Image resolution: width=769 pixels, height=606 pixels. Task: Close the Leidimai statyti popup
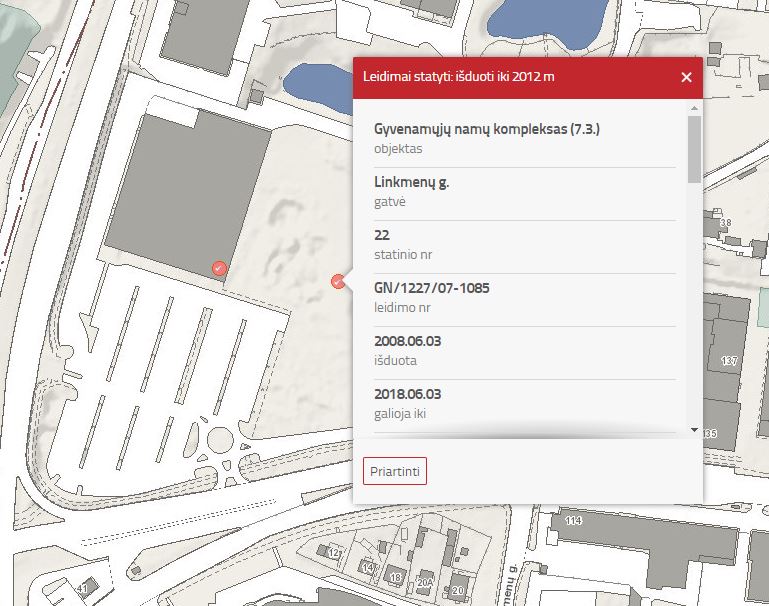tap(686, 77)
